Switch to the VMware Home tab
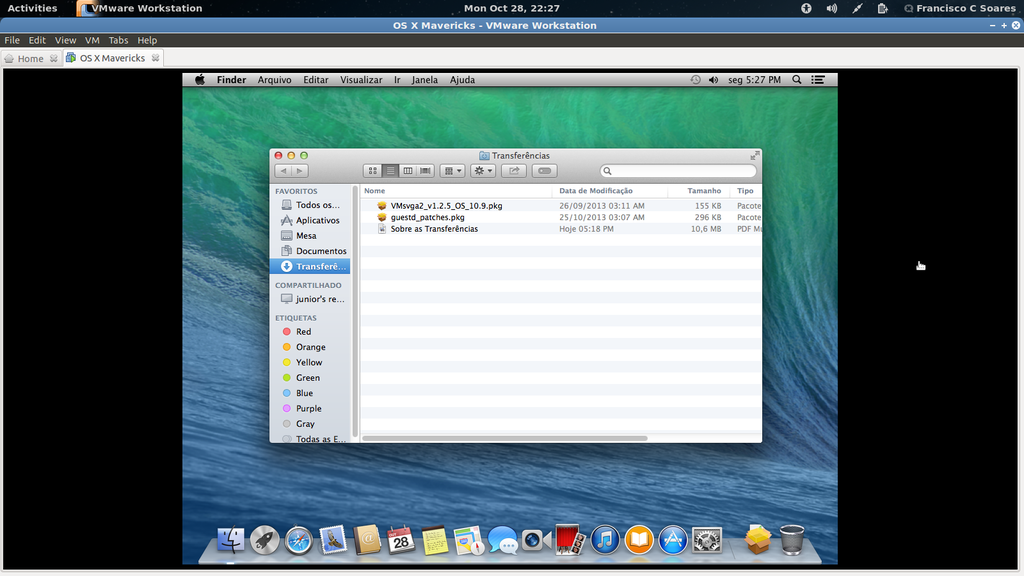This screenshot has width=1024, height=576. [x=30, y=58]
